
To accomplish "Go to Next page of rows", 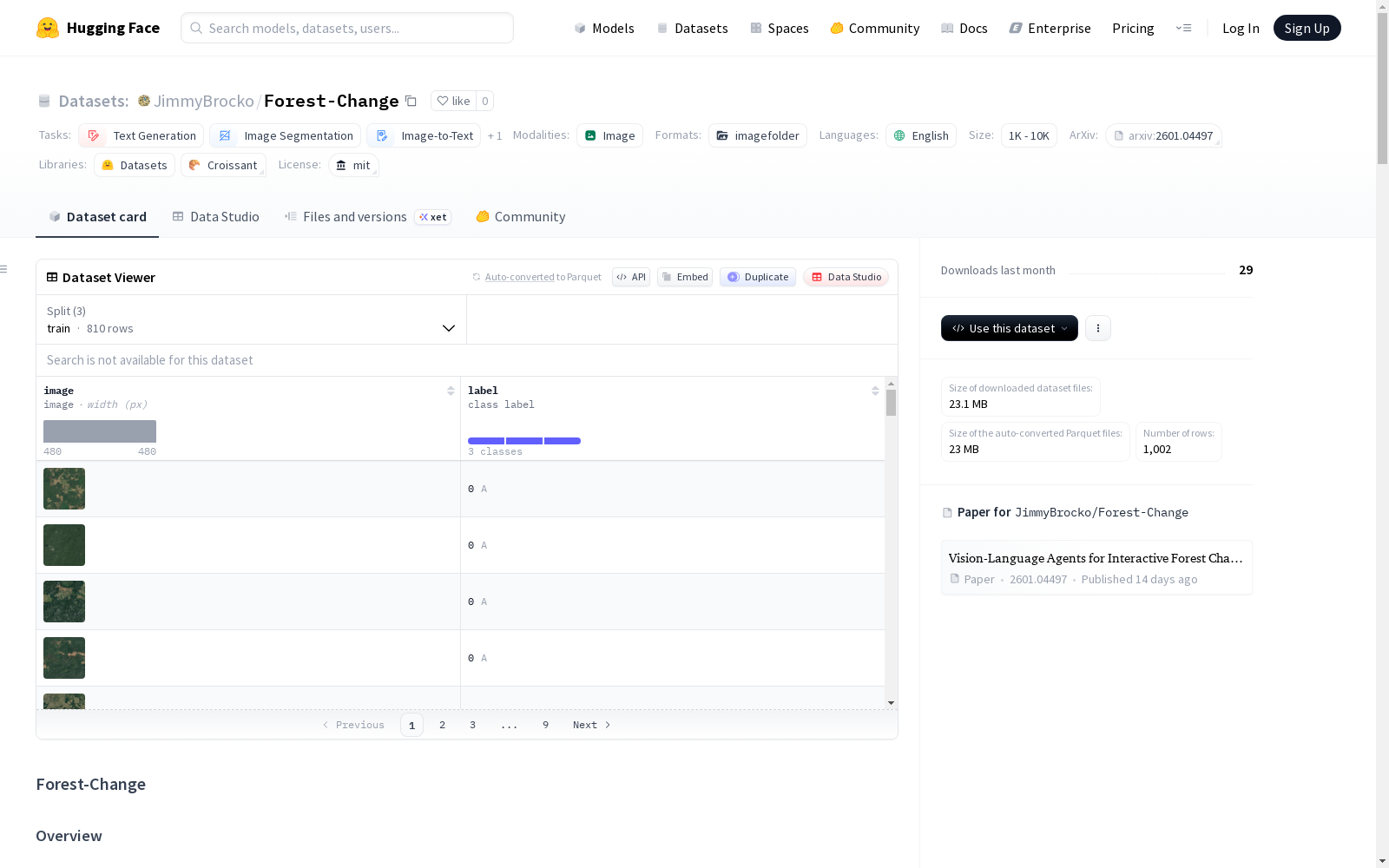I will click(591, 725).
